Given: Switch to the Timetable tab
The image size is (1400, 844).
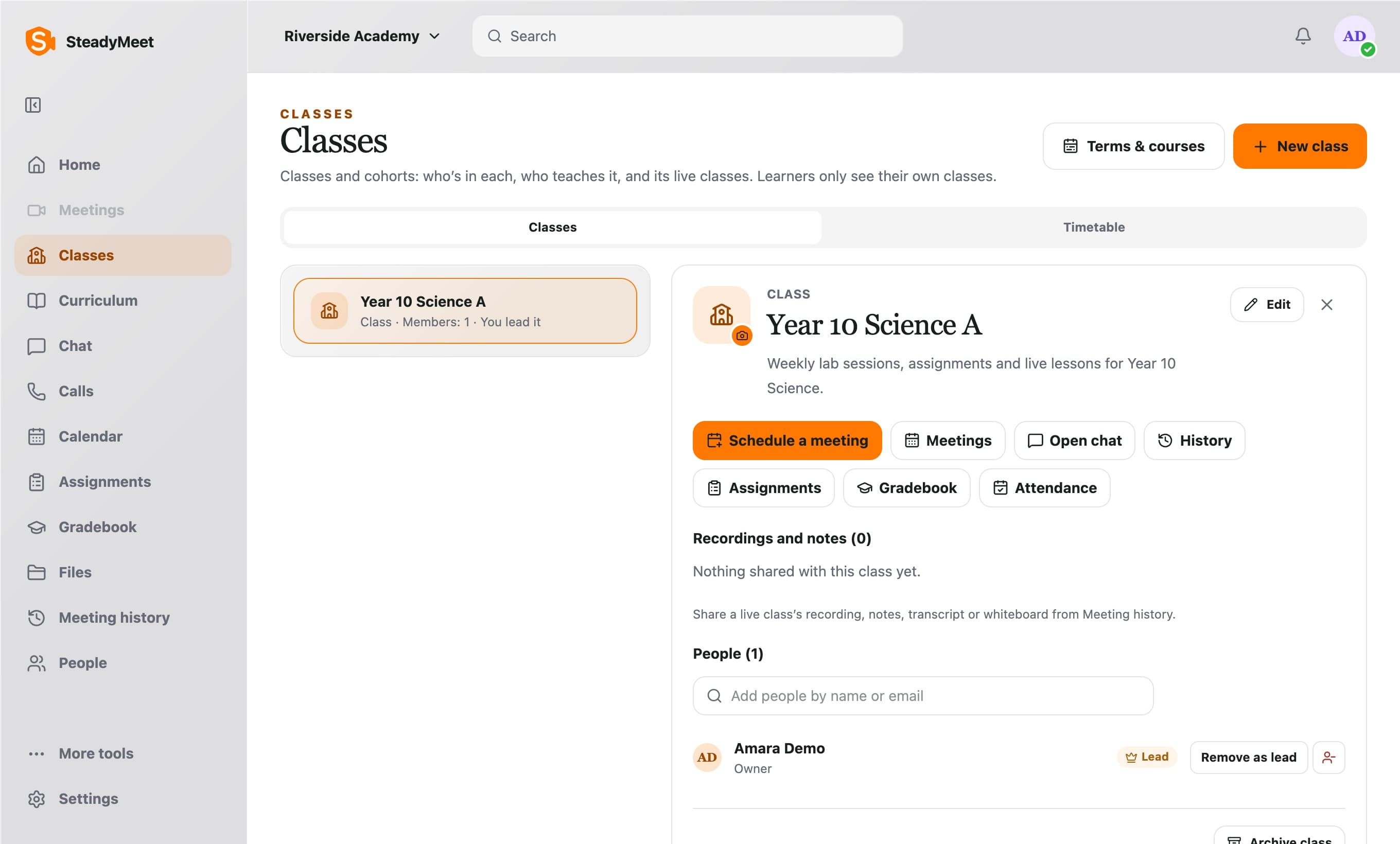Looking at the screenshot, I should click(x=1093, y=227).
